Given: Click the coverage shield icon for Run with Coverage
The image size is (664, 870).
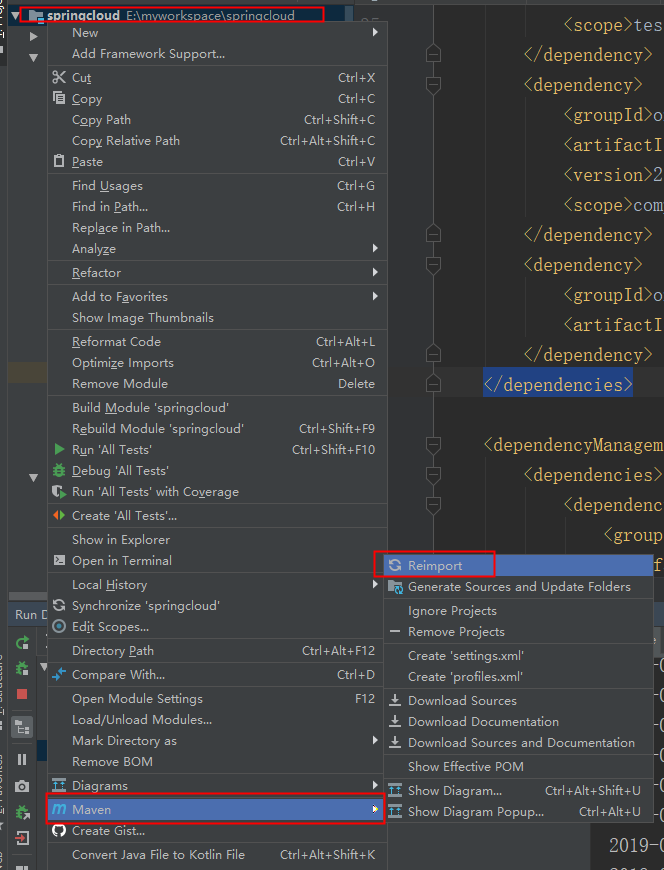Looking at the screenshot, I should pyautogui.click(x=59, y=492).
